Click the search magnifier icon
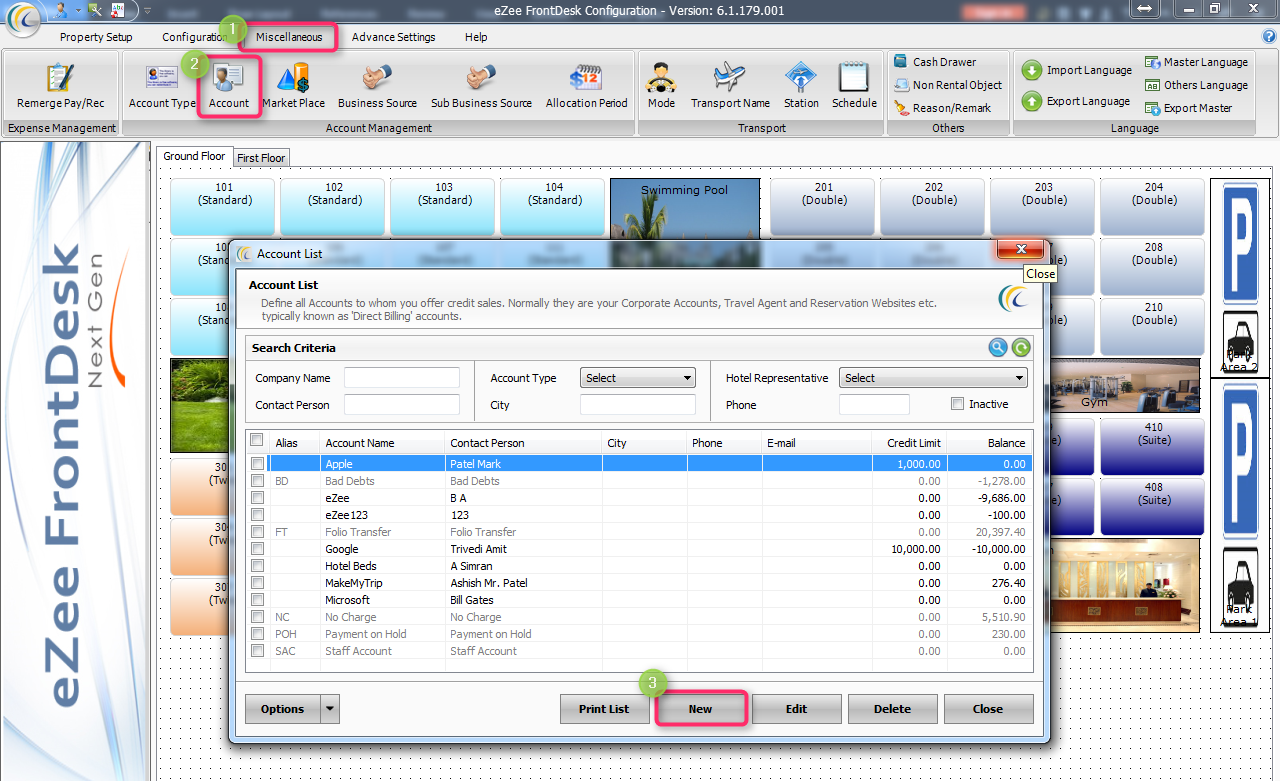Viewport: 1280px width, 781px height. (997, 347)
